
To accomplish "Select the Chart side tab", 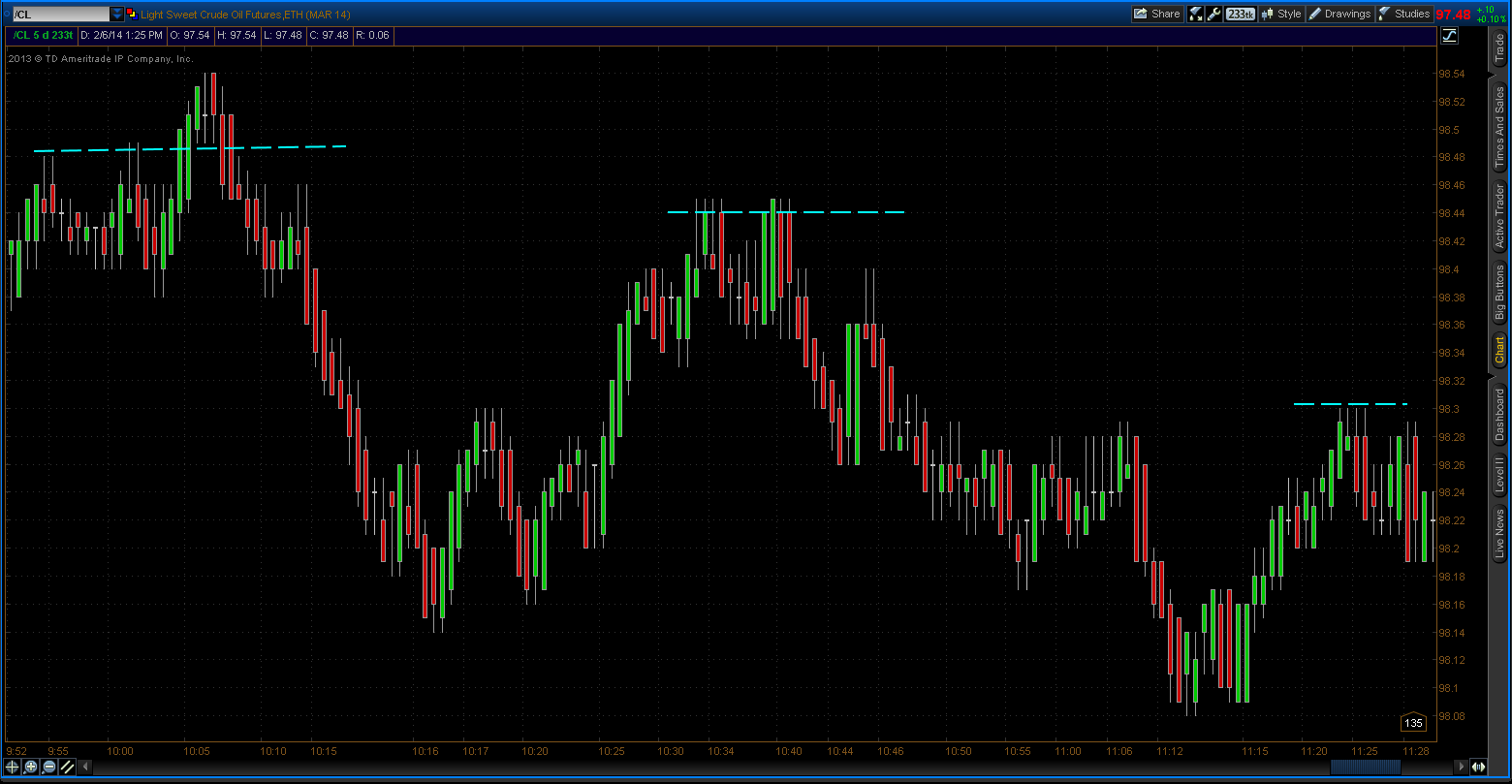I will tap(1499, 350).
